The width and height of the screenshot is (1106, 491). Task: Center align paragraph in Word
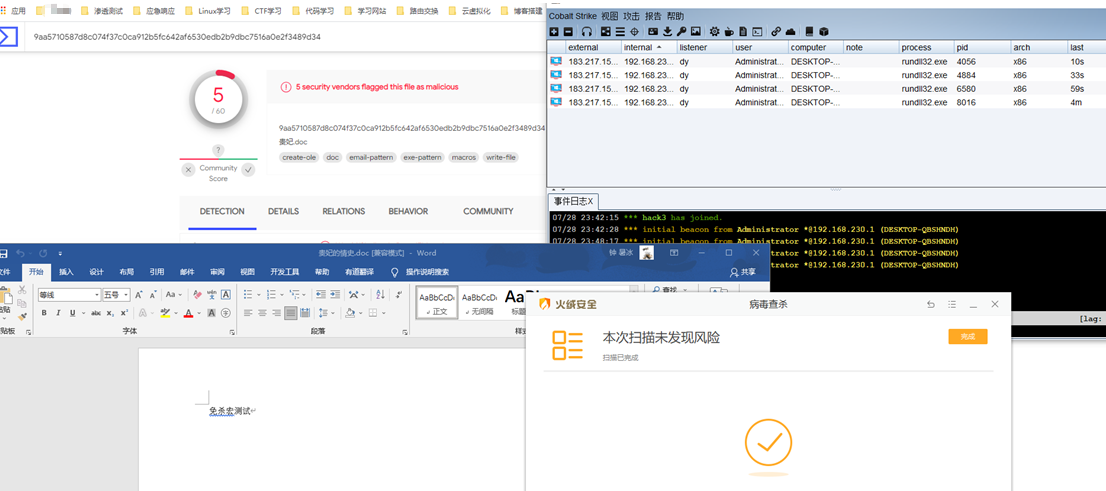tap(262, 313)
